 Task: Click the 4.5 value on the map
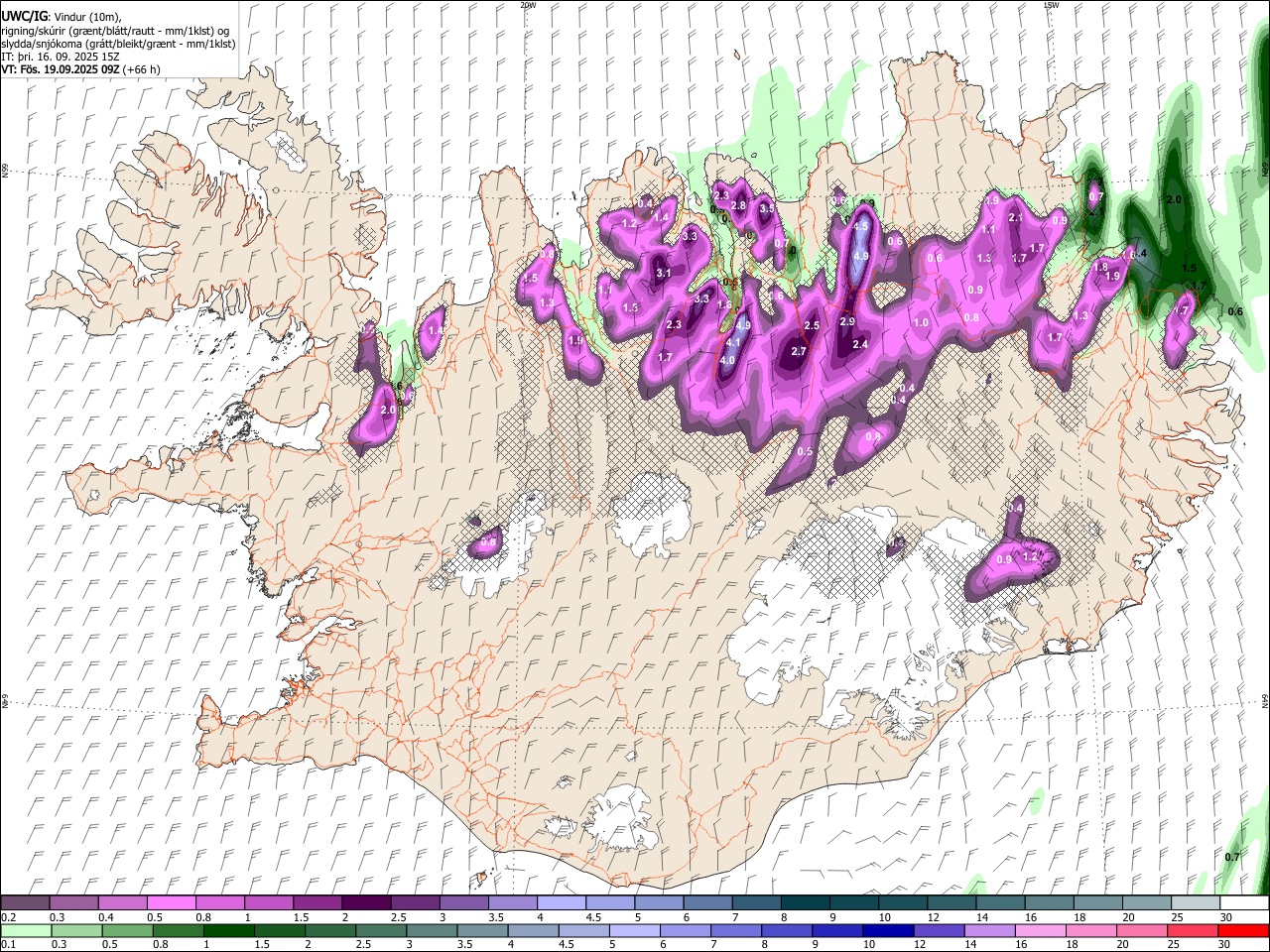click(861, 226)
